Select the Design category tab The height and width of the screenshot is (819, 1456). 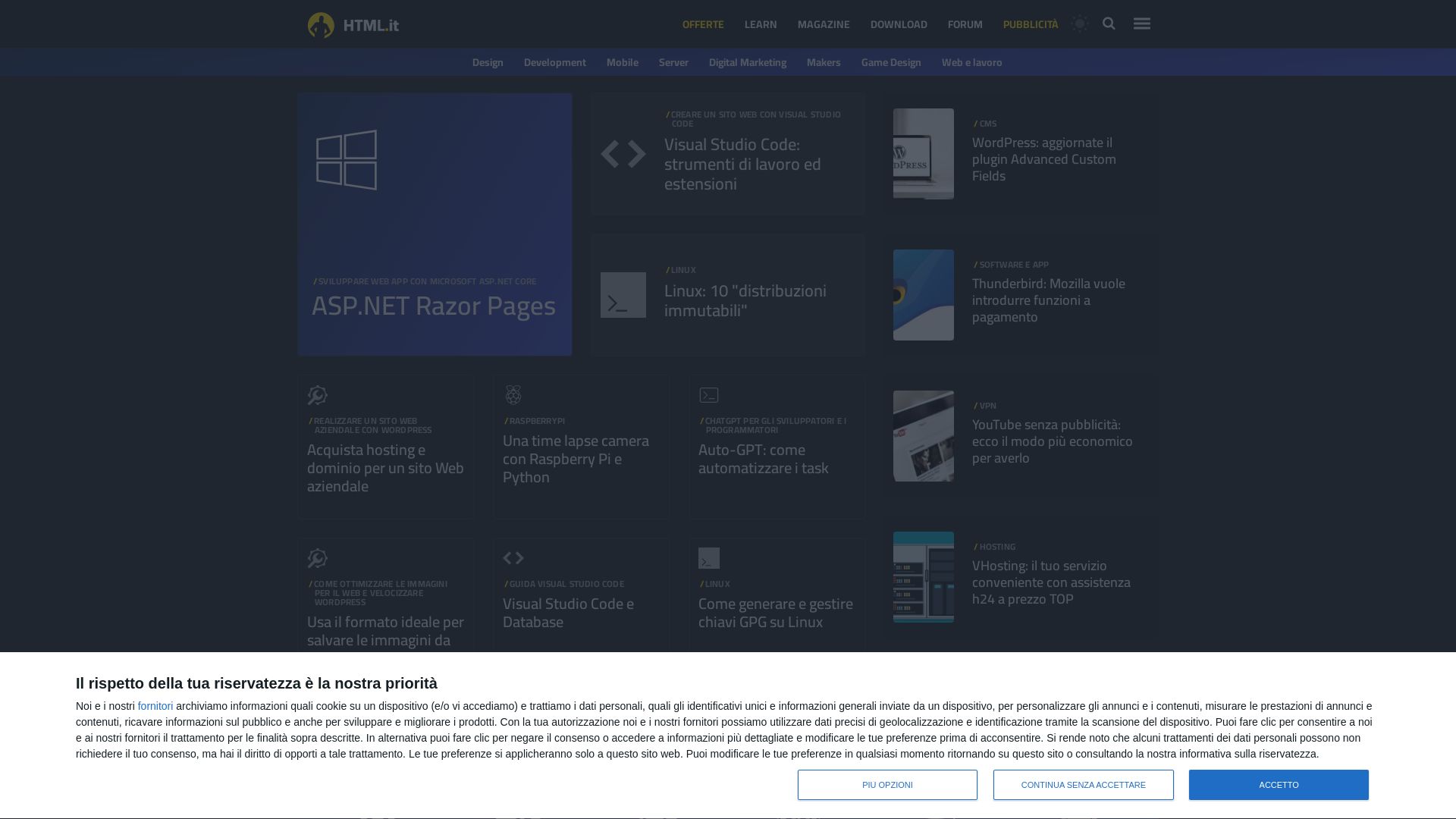(x=488, y=62)
